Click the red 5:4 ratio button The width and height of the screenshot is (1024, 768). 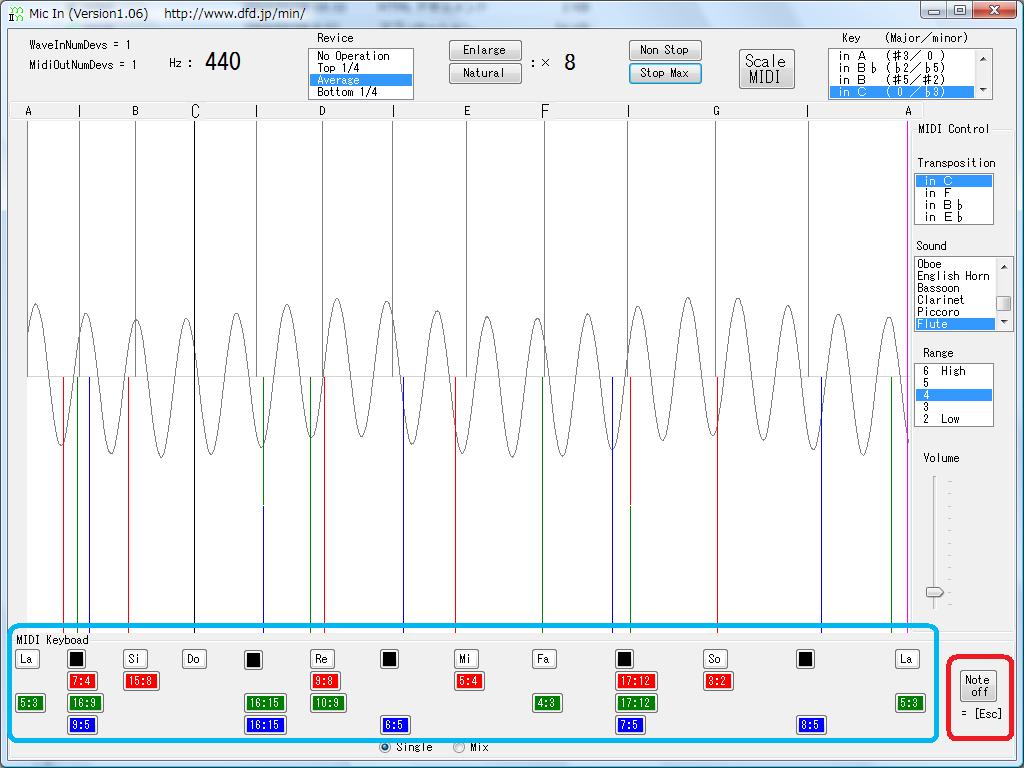click(470, 681)
